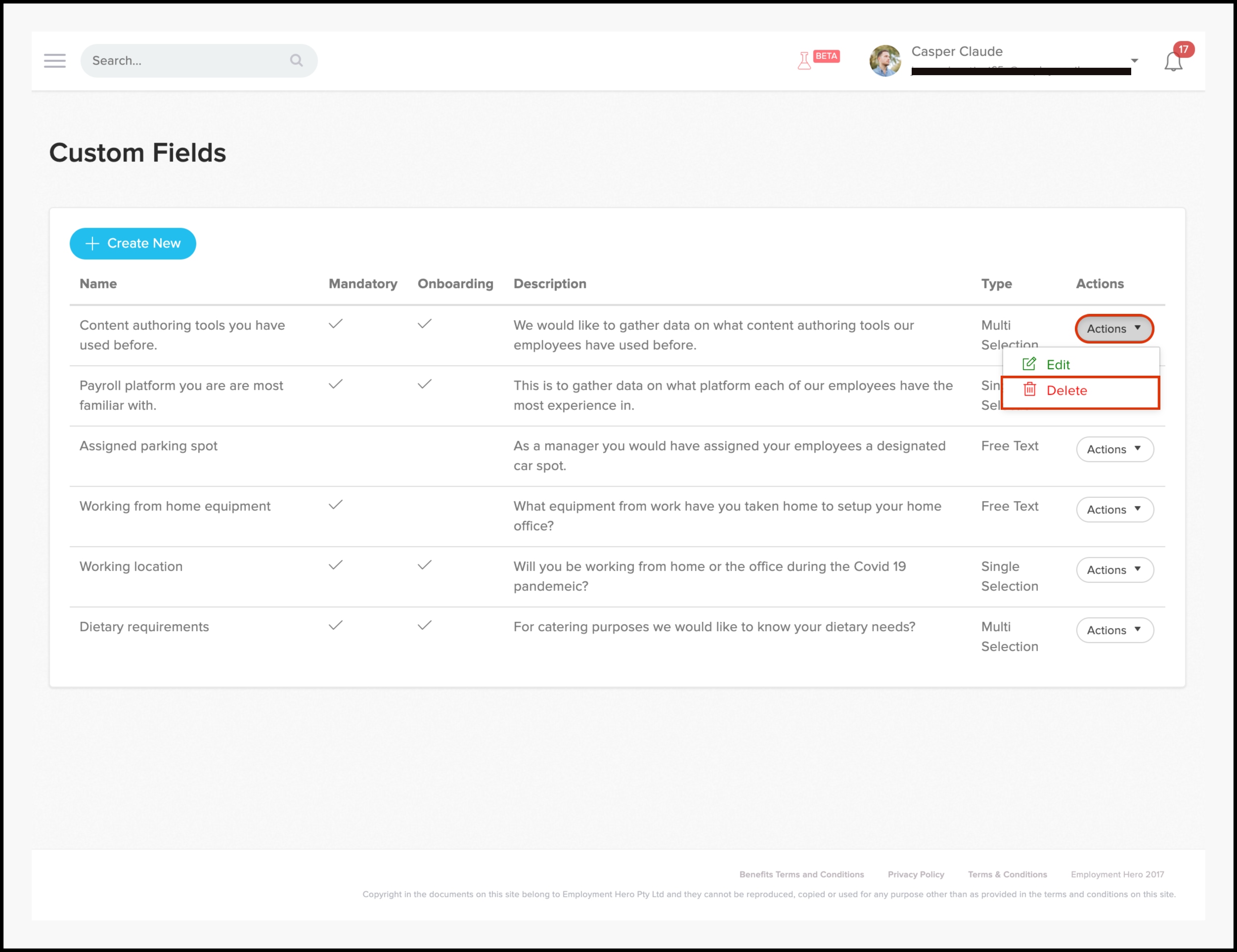1237x952 pixels.
Task: Open Actions dropdown for Assigned parking spot
Action: coord(1114,449)
